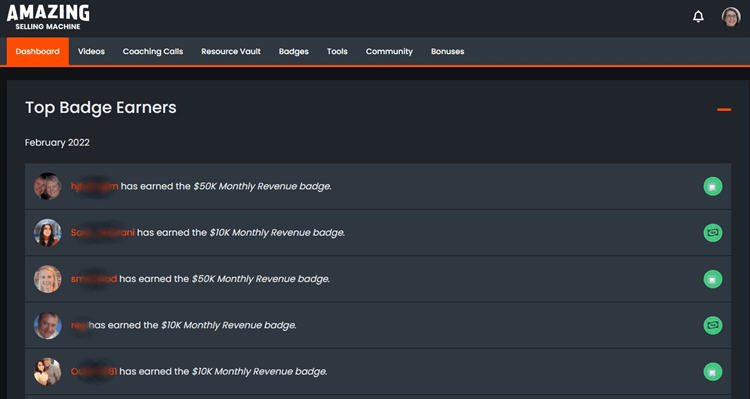Click the February 2022 label

pyautogui.click(x=57, y=143)
